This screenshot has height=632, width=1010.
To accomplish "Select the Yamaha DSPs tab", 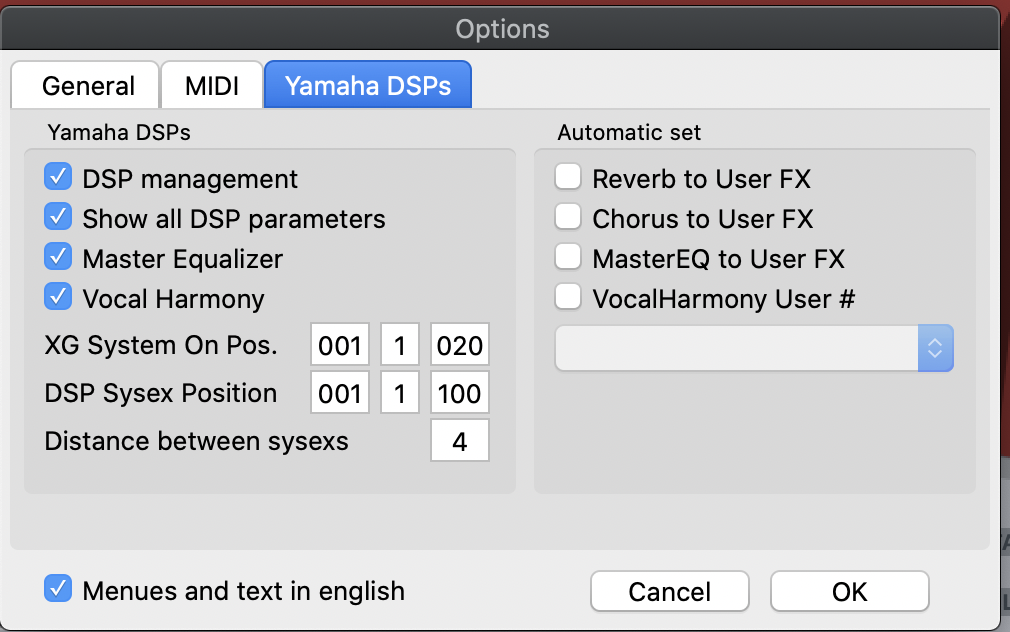I will point(368,85).
